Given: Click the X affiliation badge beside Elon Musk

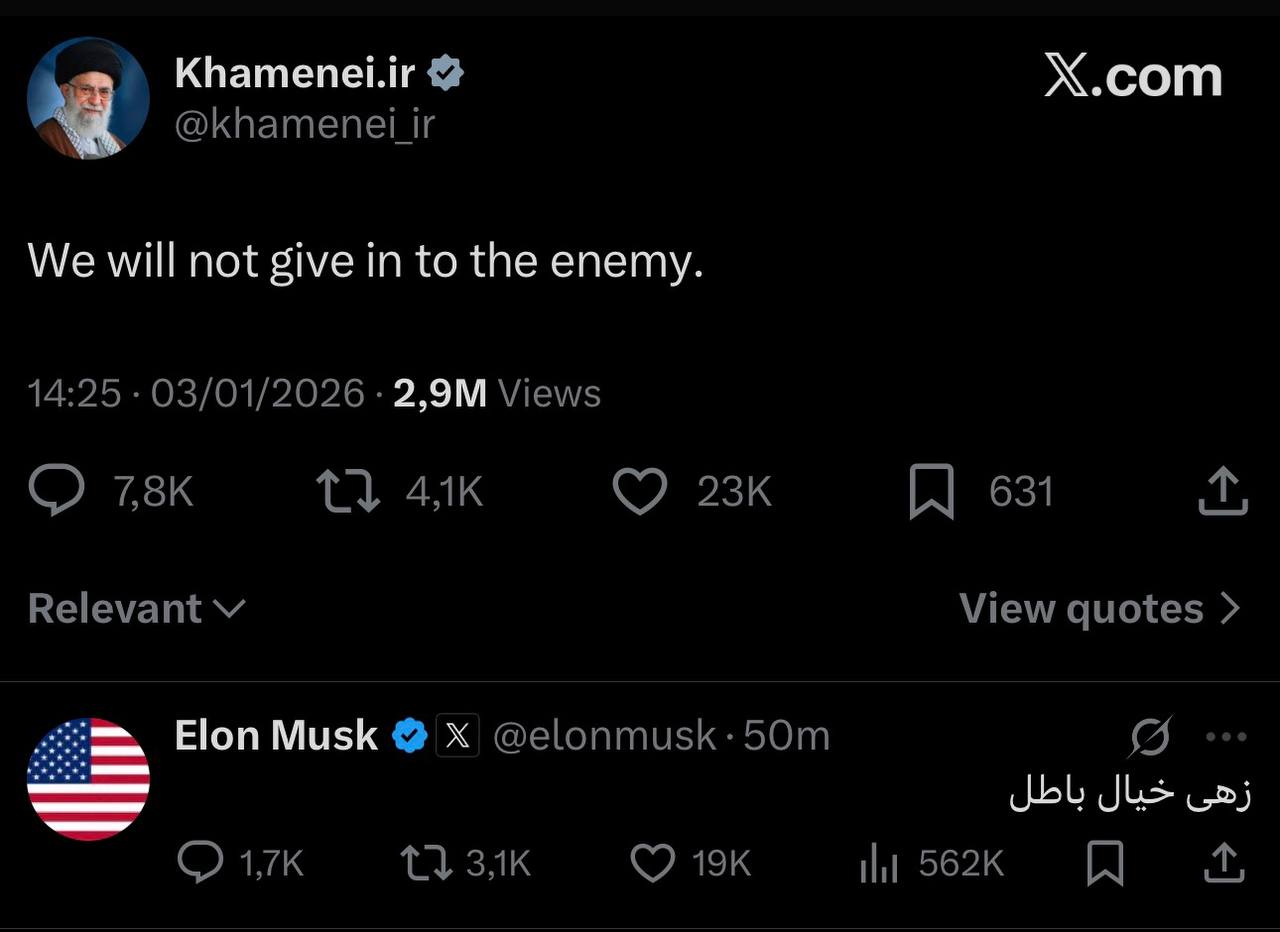Looking at the screenshot, I should tap(457, 736).
